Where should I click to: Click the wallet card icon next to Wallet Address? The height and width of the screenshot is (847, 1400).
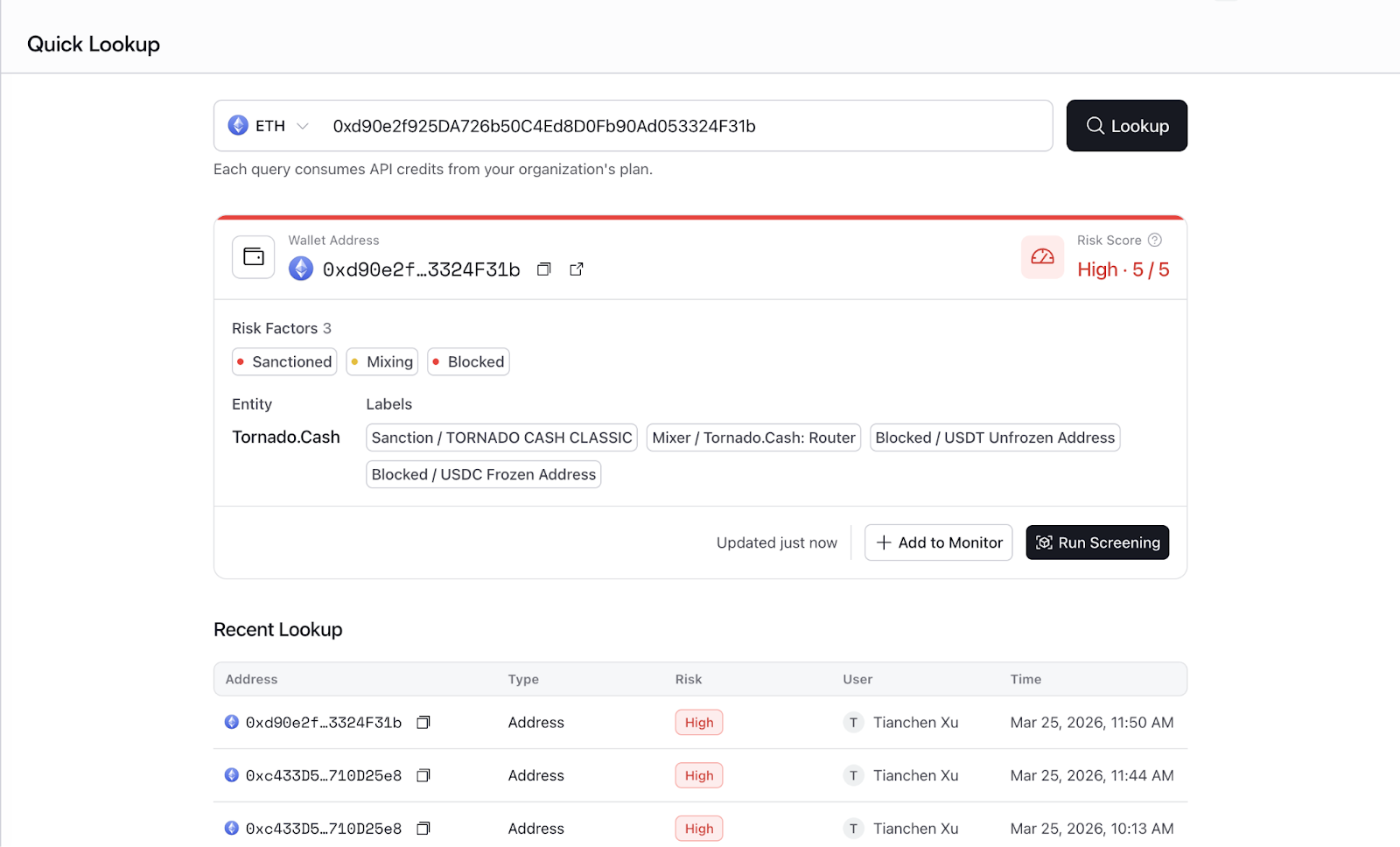pyautogui.click(x=252, y=256)
